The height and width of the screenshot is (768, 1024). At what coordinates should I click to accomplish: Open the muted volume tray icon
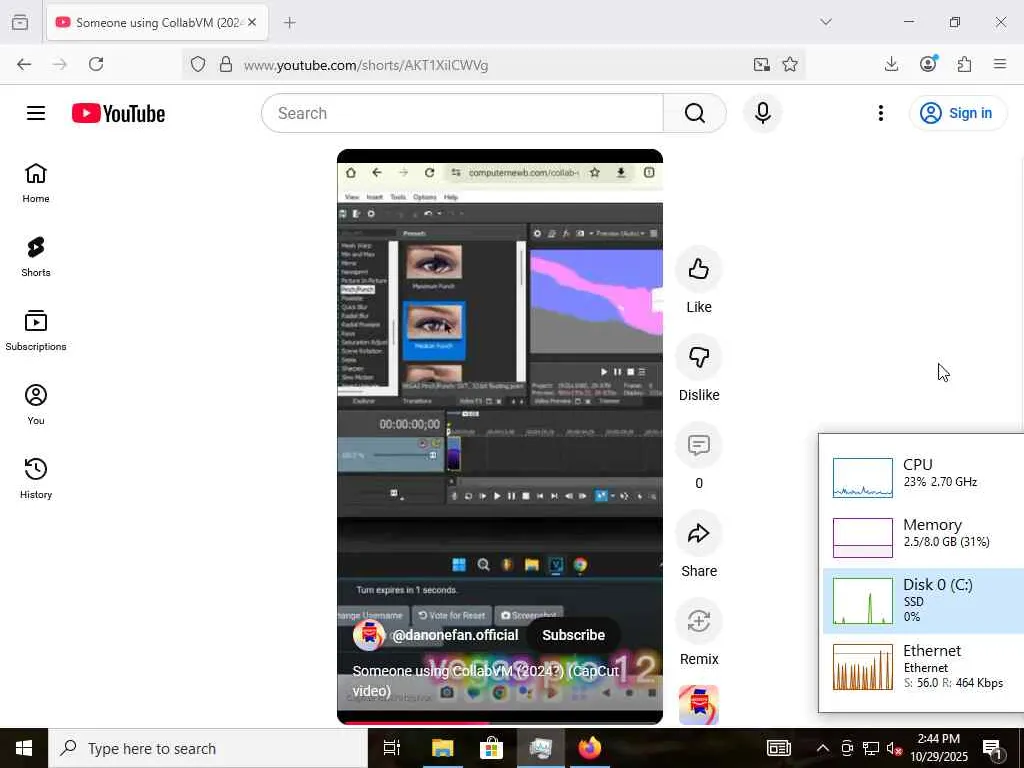(895, 748)
